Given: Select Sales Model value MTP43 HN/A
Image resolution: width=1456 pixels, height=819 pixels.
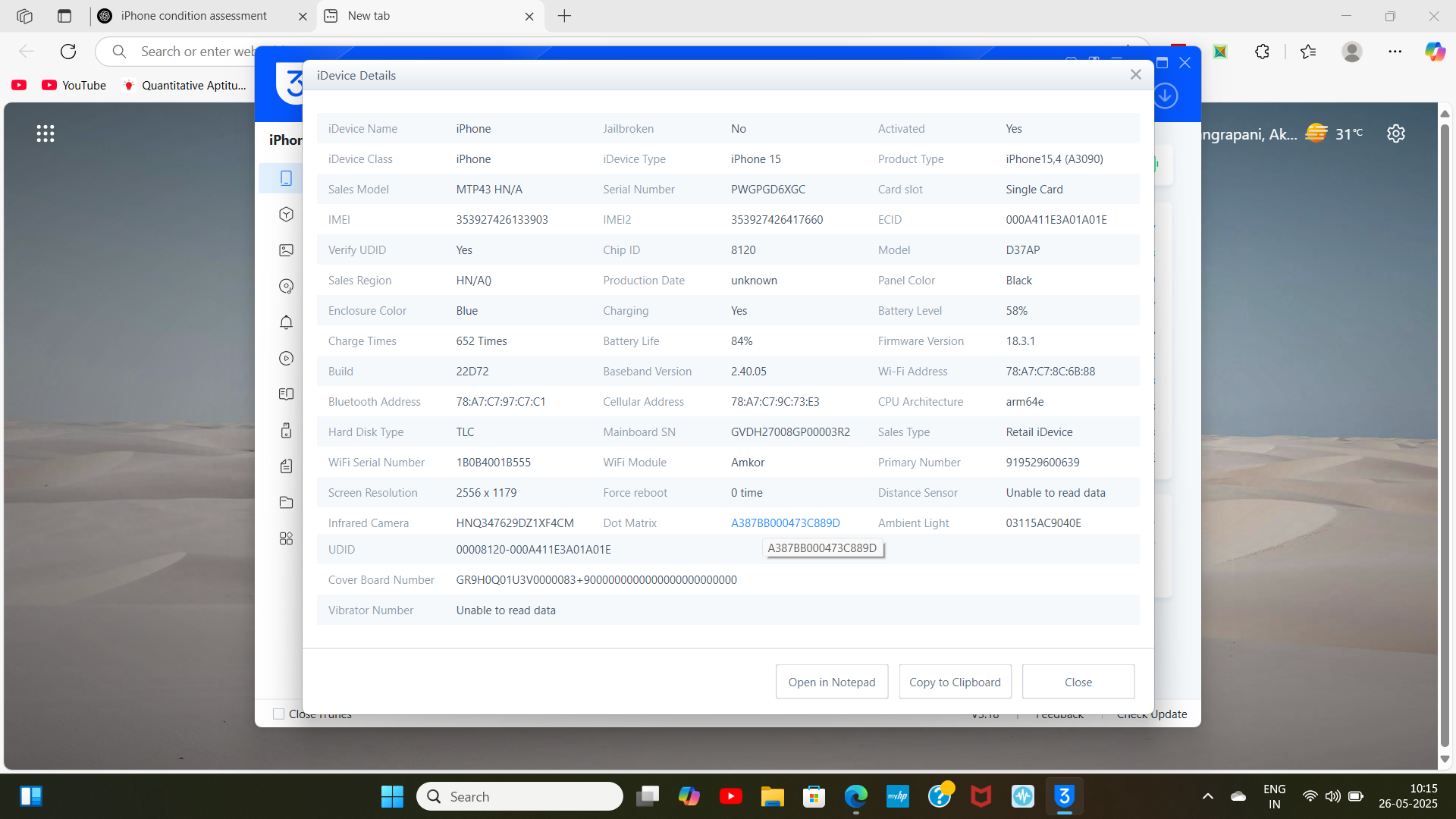Looking at the screenshot, I should 489,190.
